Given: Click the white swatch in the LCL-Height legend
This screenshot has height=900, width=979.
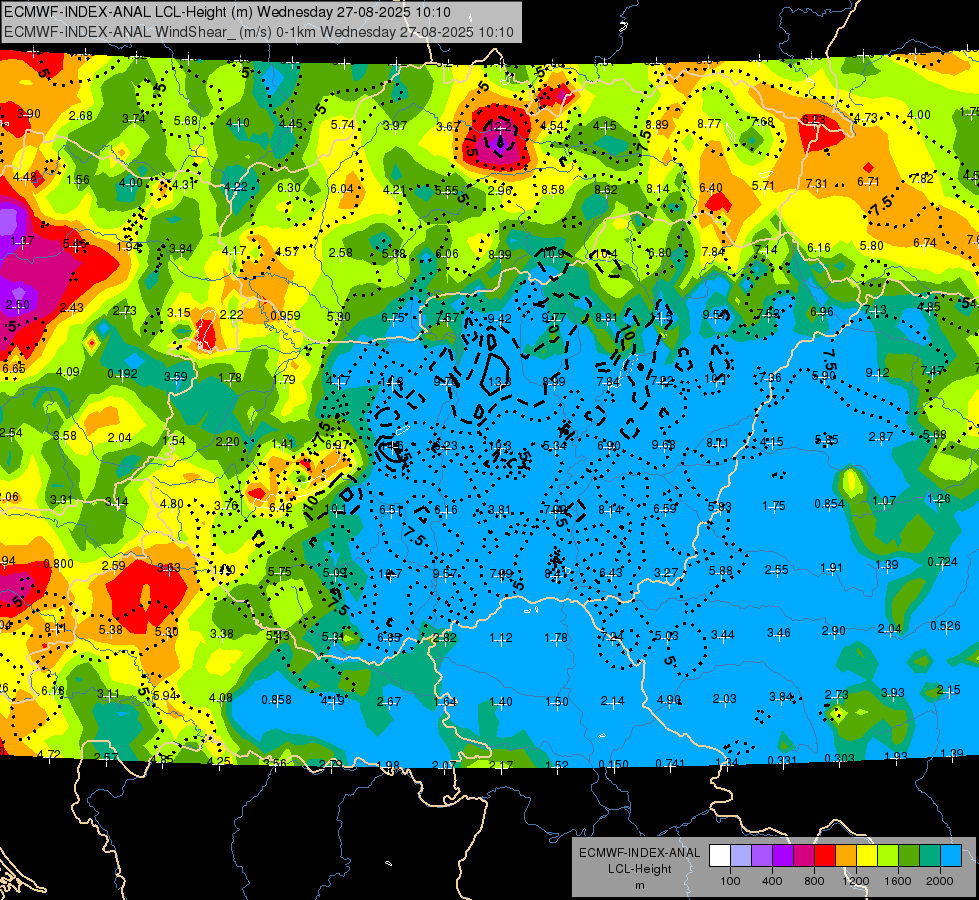Looking at the screenshot, I should 720,856.
